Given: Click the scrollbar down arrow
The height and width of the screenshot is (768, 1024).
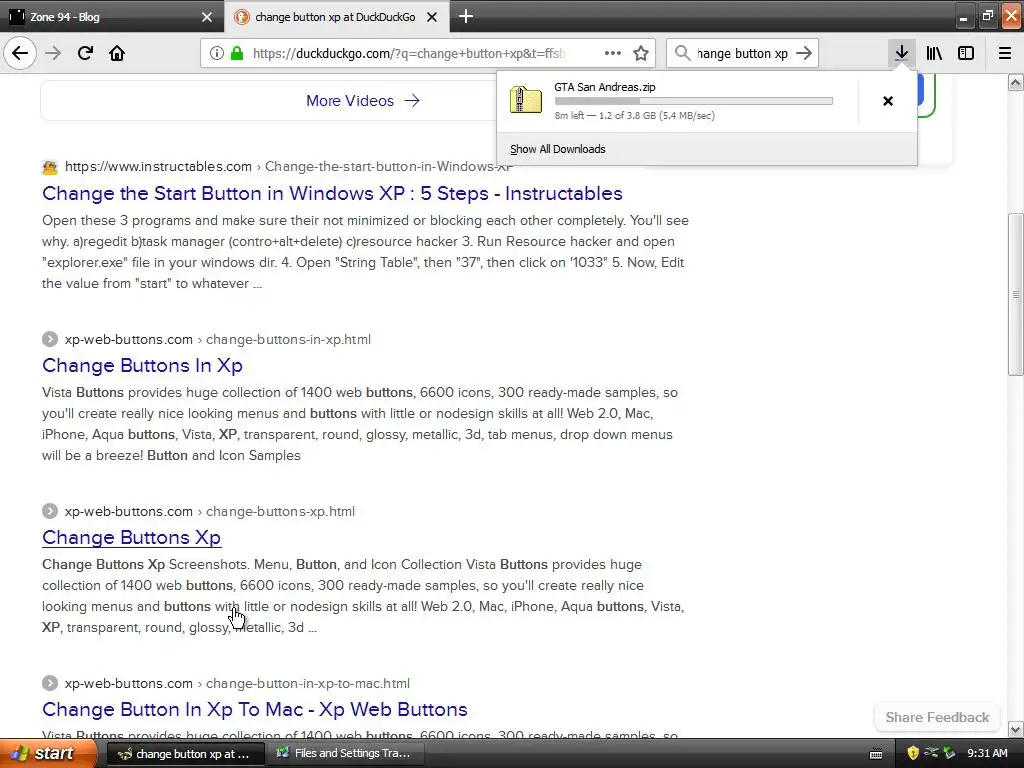Looking at the screenshot, I should coord(1015,729).
